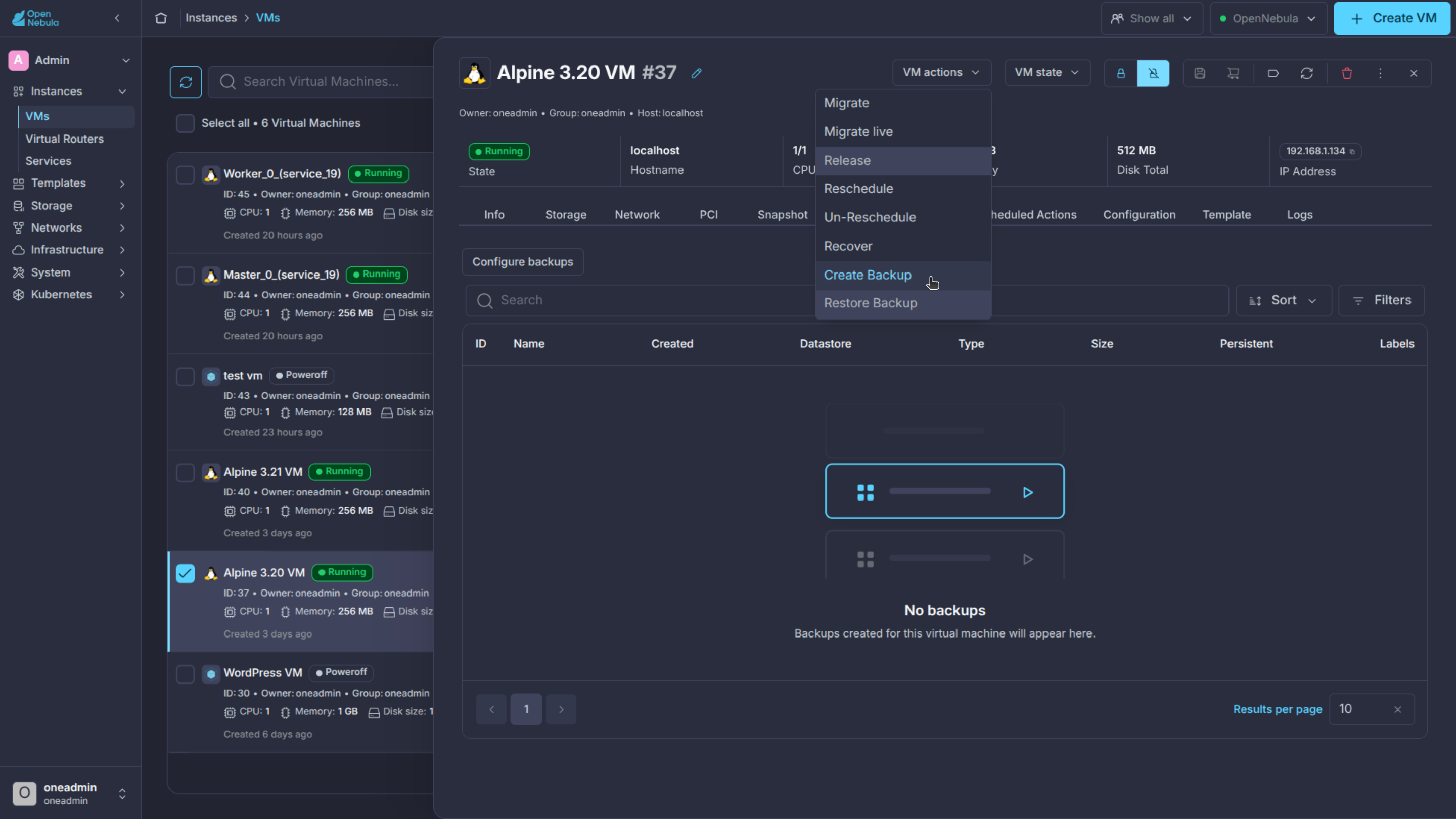Select Un-Reschedule menu item
The image size is (1456, 819).
pyautogui.click(x=903, y=217)
